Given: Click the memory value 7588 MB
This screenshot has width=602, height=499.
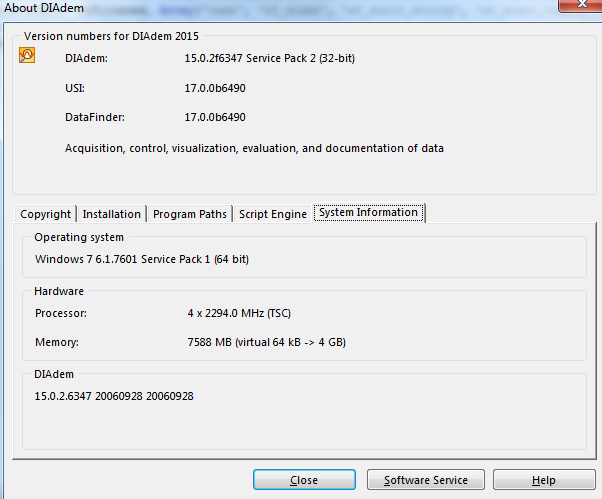Looking at the screenshot, I should tap(266, 342).
